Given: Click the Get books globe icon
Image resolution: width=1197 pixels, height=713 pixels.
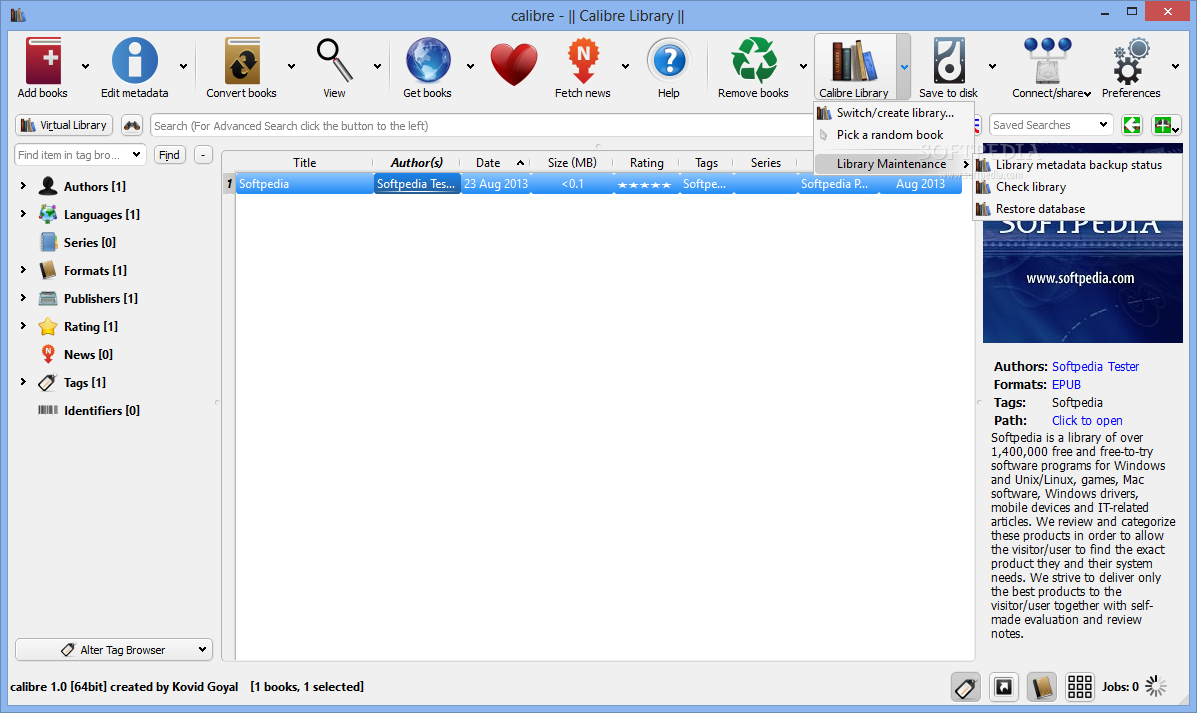Looking at the screenshot, I should click(428, 61).
